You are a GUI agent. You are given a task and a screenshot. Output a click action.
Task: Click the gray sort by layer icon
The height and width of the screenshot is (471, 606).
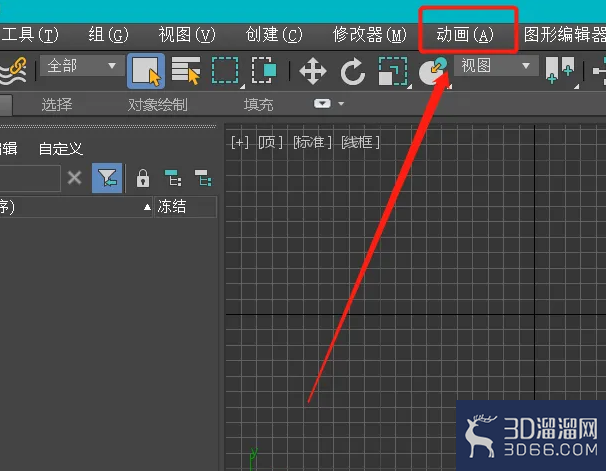point(203,178)
